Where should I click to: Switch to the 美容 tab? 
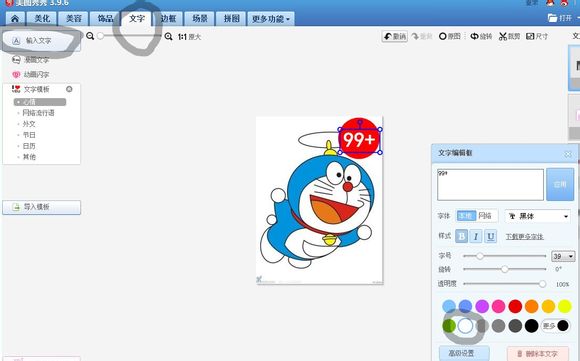pos(73,18)
